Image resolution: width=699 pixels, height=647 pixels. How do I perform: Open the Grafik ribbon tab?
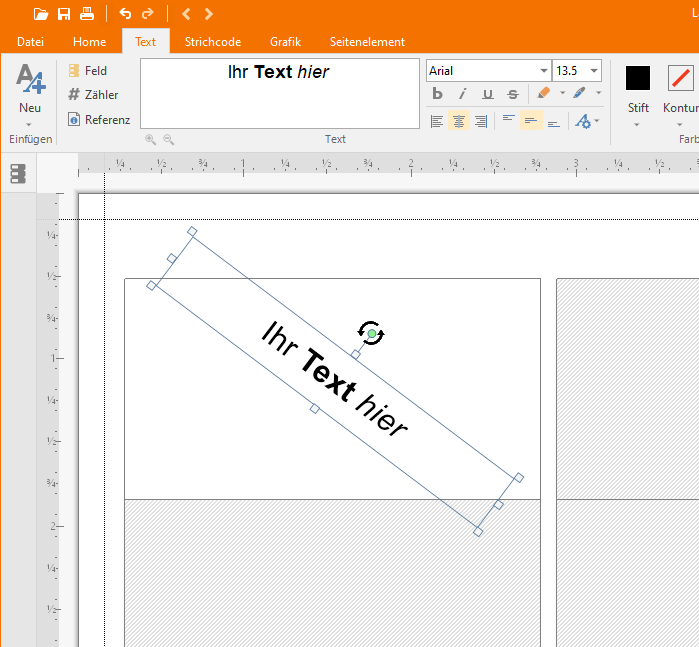[x=285, y=42]
